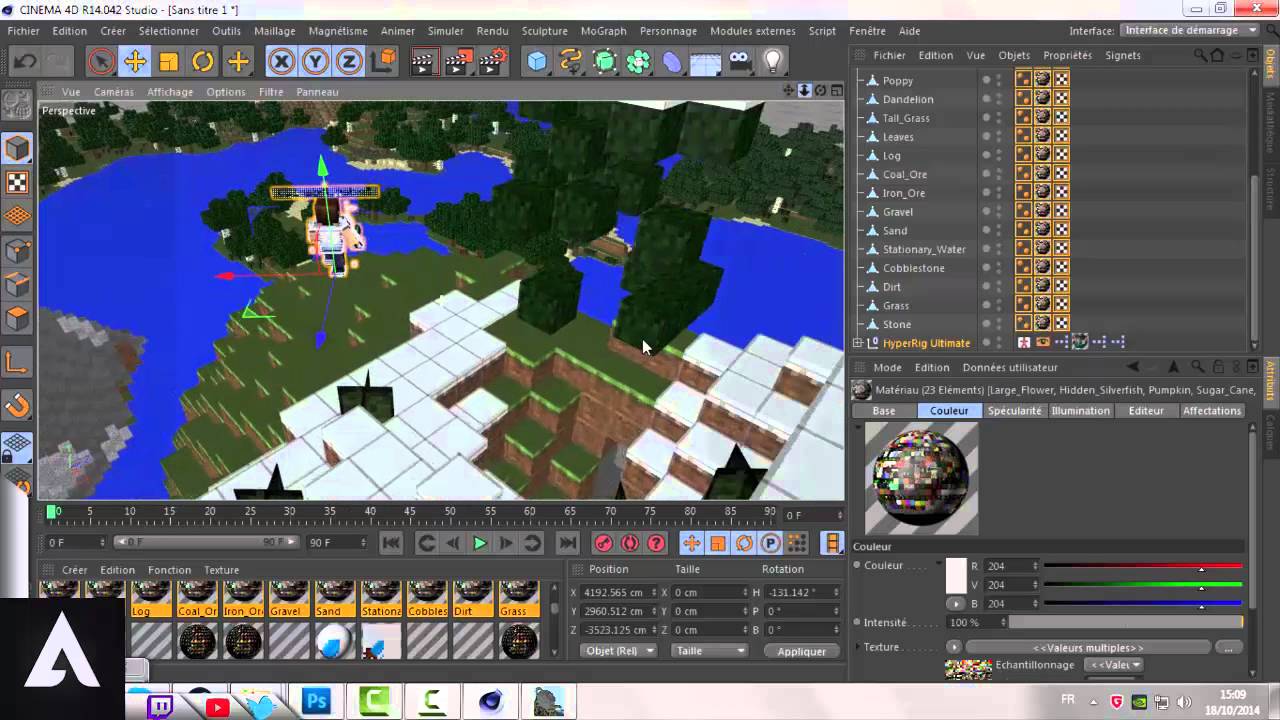Adjust the red R color slider
This screenshot has height=720, width=1280.
pos(1143,566)
